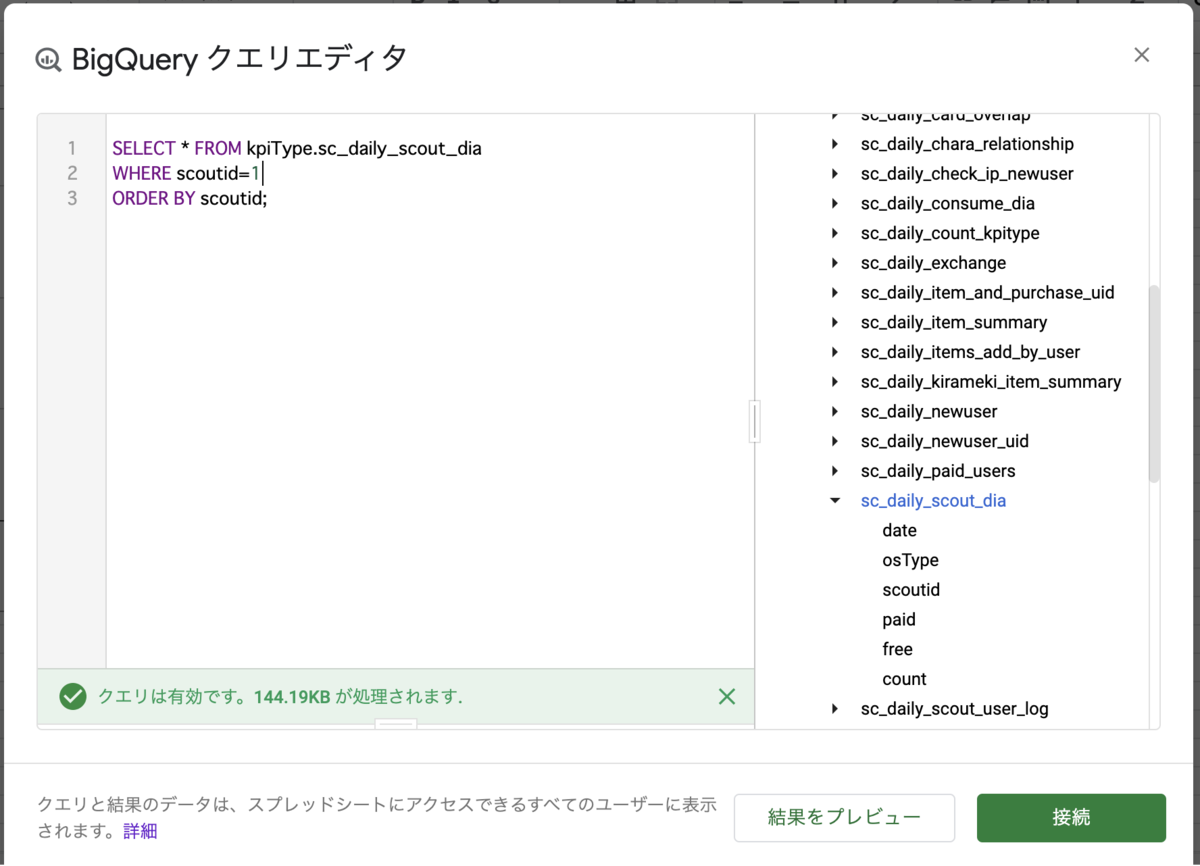Select highlighted sc_daily_scout_dia table name

933,501
